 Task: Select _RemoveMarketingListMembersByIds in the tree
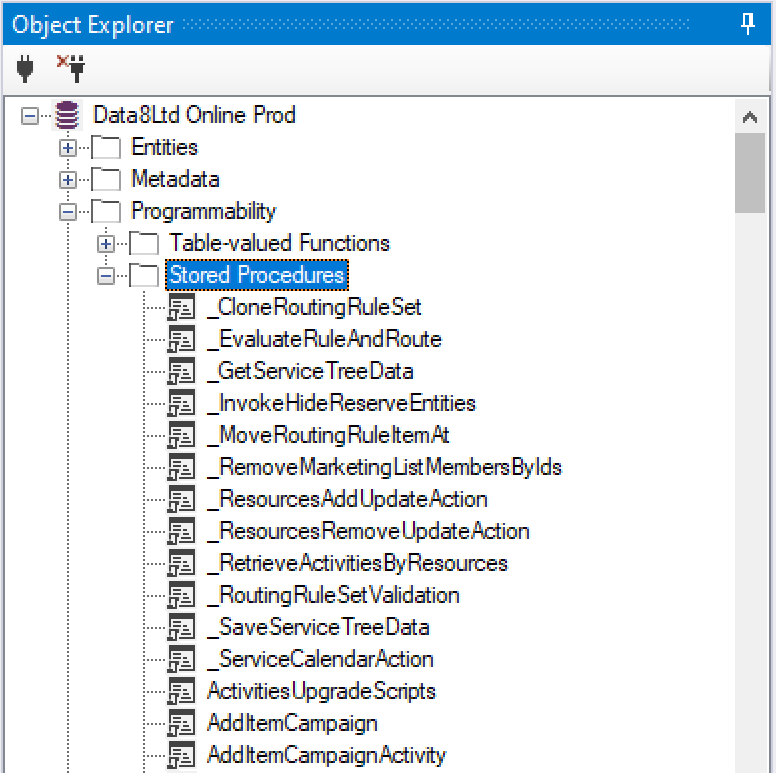tap(384, 468)
